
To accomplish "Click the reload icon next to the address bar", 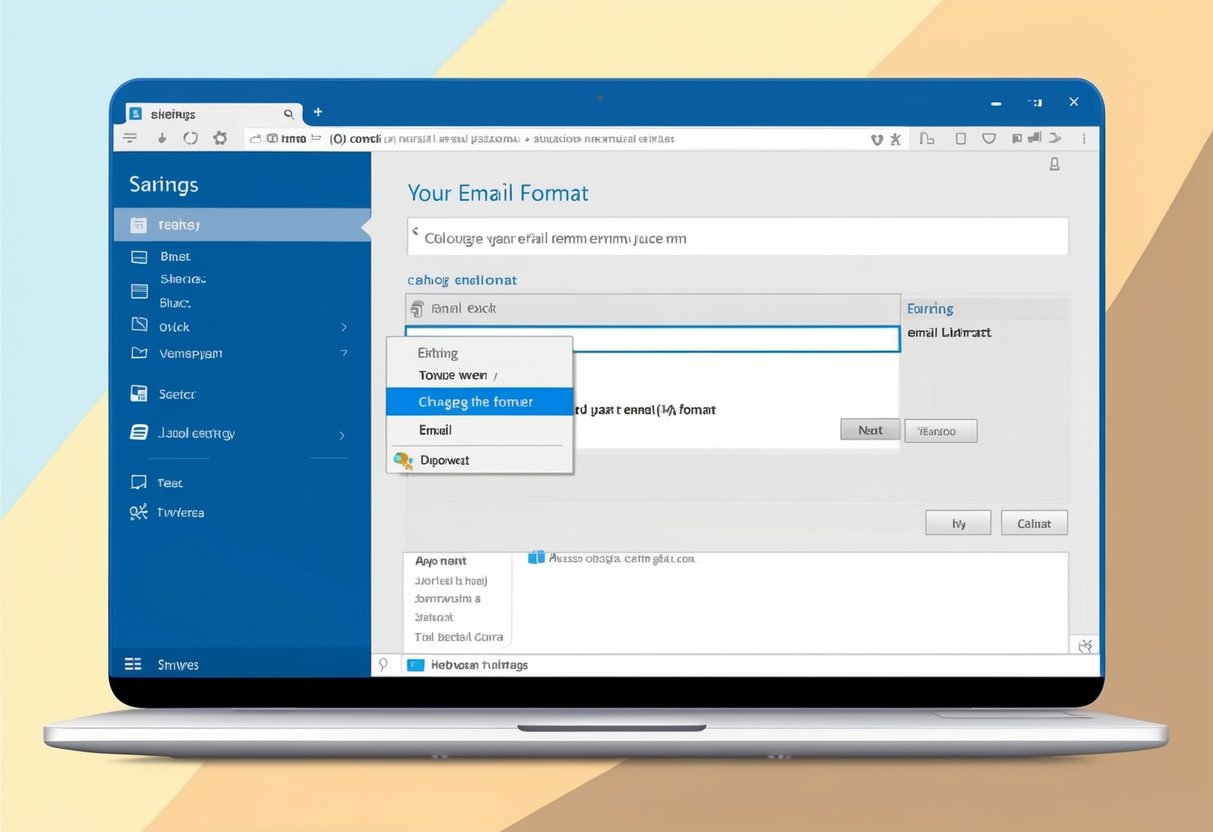I will pos(190,138).
